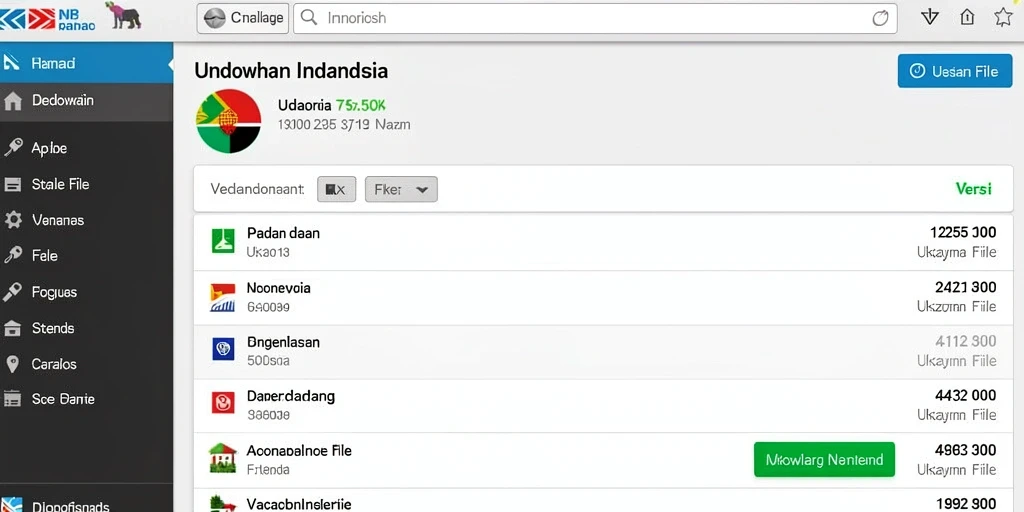Click the green 757.50K value
Viewport: 1024px width, 512px height.
360,105
